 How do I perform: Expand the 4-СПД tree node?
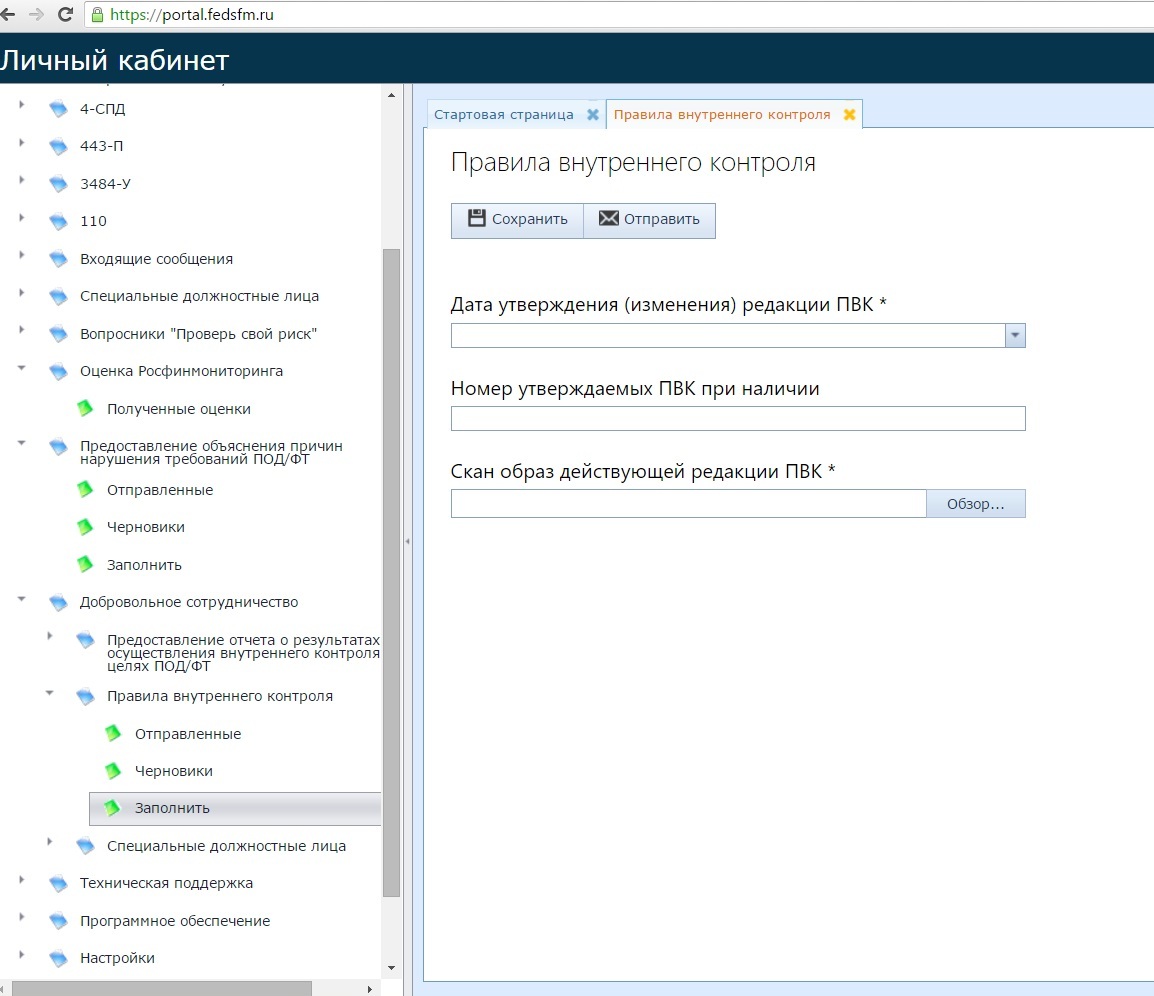tap(21, 105)
